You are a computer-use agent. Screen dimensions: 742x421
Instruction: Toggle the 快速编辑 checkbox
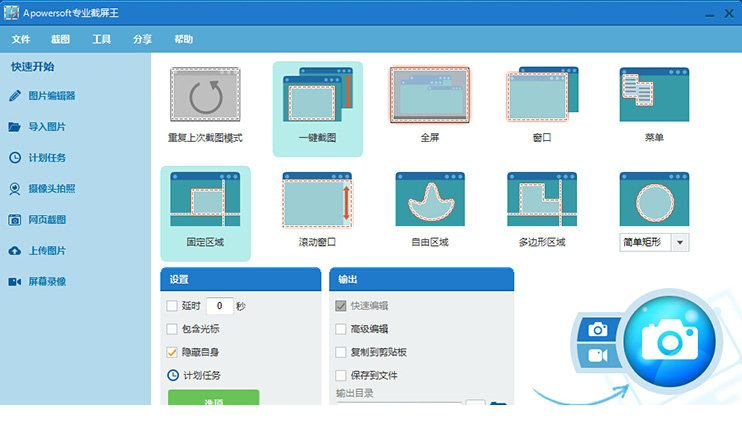coord(341,306)
